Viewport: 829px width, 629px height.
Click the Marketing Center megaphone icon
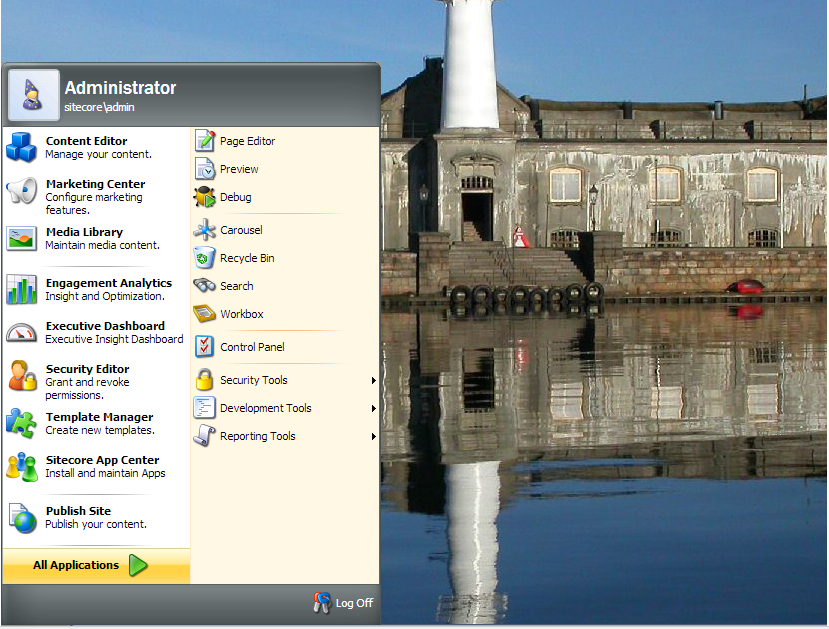tap(22, 190)
